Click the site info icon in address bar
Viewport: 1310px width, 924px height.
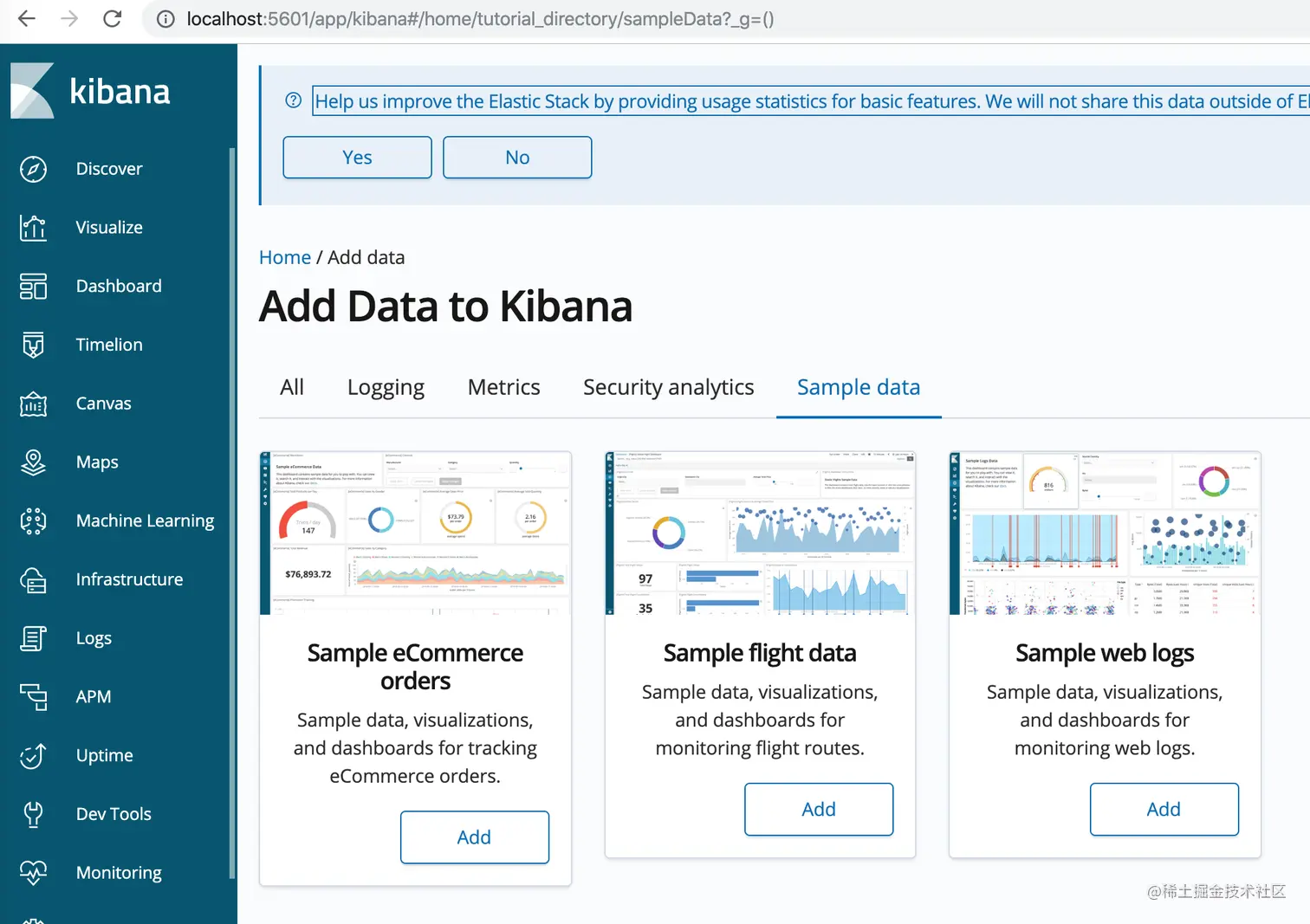[165, 19]
